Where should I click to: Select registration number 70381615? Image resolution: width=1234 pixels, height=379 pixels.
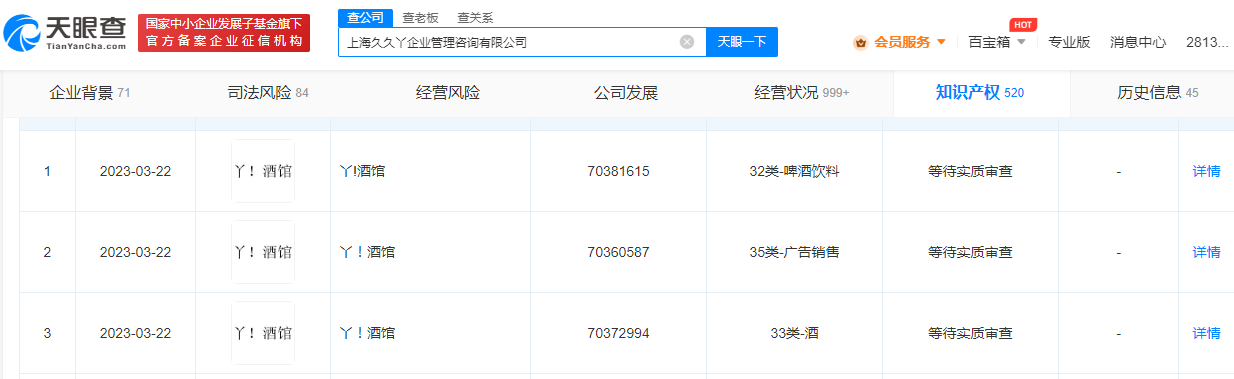click(x=618, y=171)
